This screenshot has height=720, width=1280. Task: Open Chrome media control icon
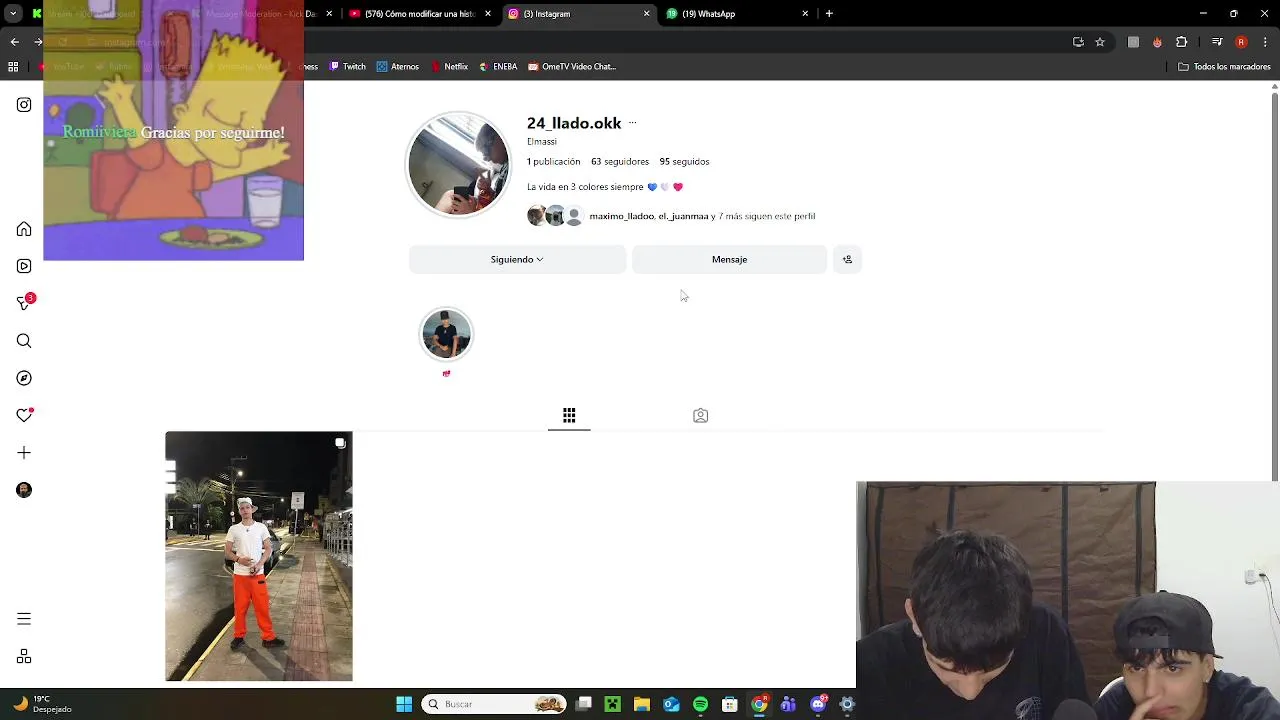(1217, 42)
